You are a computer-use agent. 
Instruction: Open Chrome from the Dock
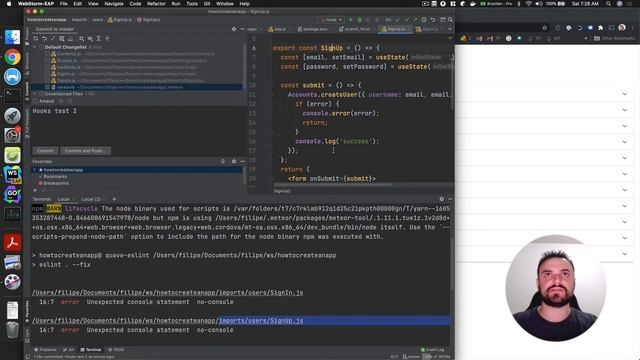pos(12,57)
